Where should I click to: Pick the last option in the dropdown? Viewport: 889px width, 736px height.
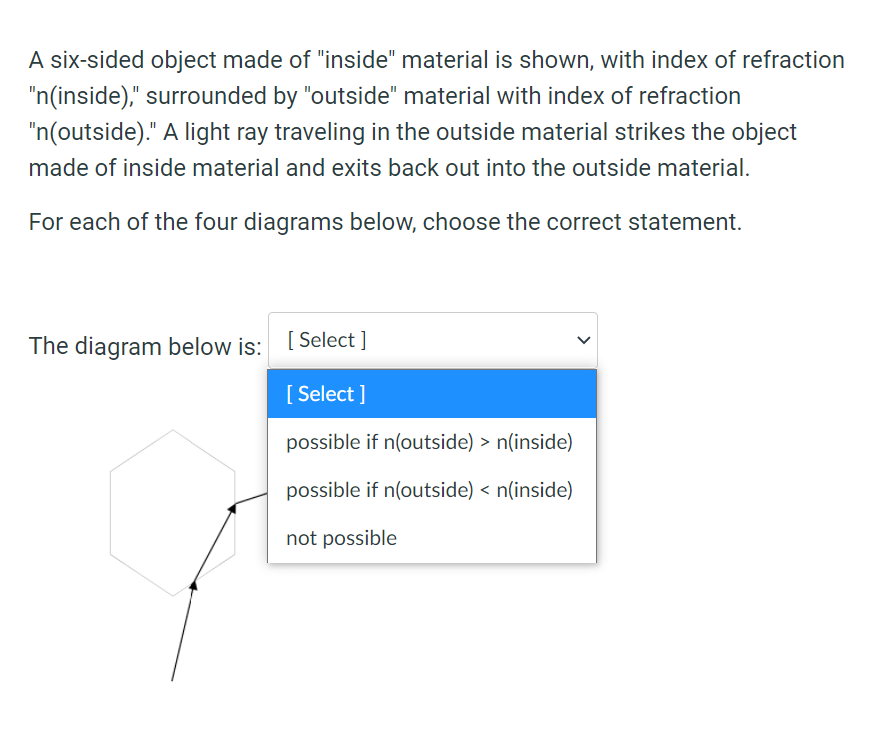point(341,538)
